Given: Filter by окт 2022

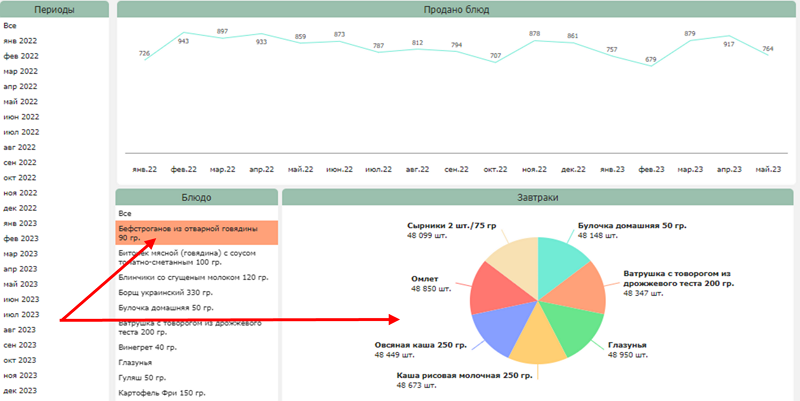Looking at the screenshot, I should click(x=20, y=178).
